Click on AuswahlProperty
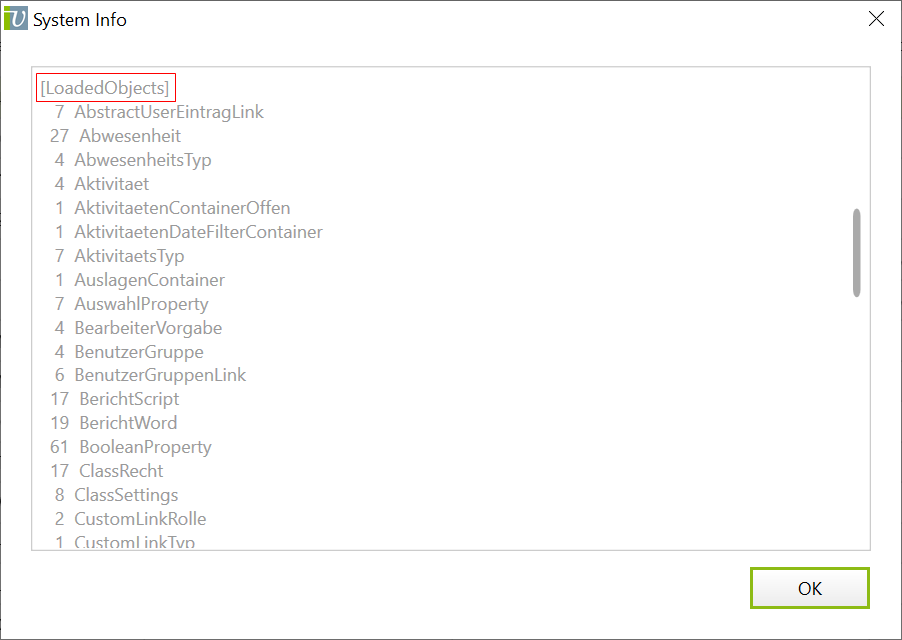This screenshot has width=902, height=640. point(141,304)
